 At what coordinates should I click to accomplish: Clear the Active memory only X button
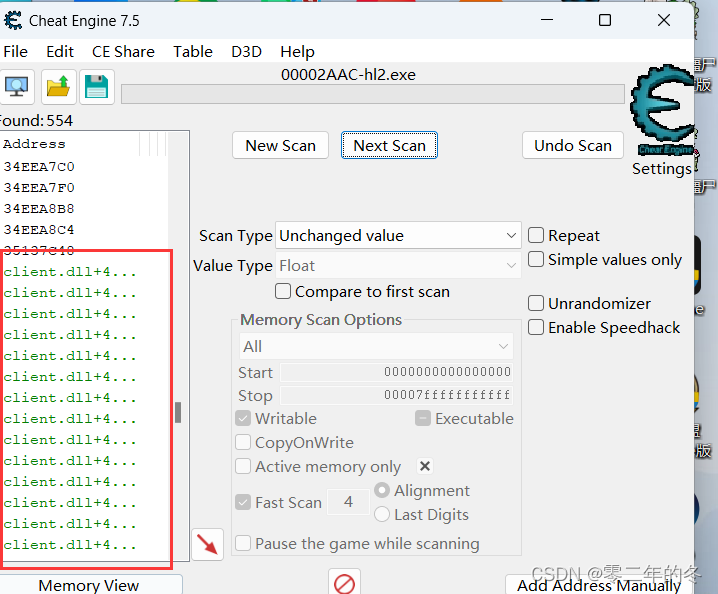pyautogui.click(x=425, y=466)
